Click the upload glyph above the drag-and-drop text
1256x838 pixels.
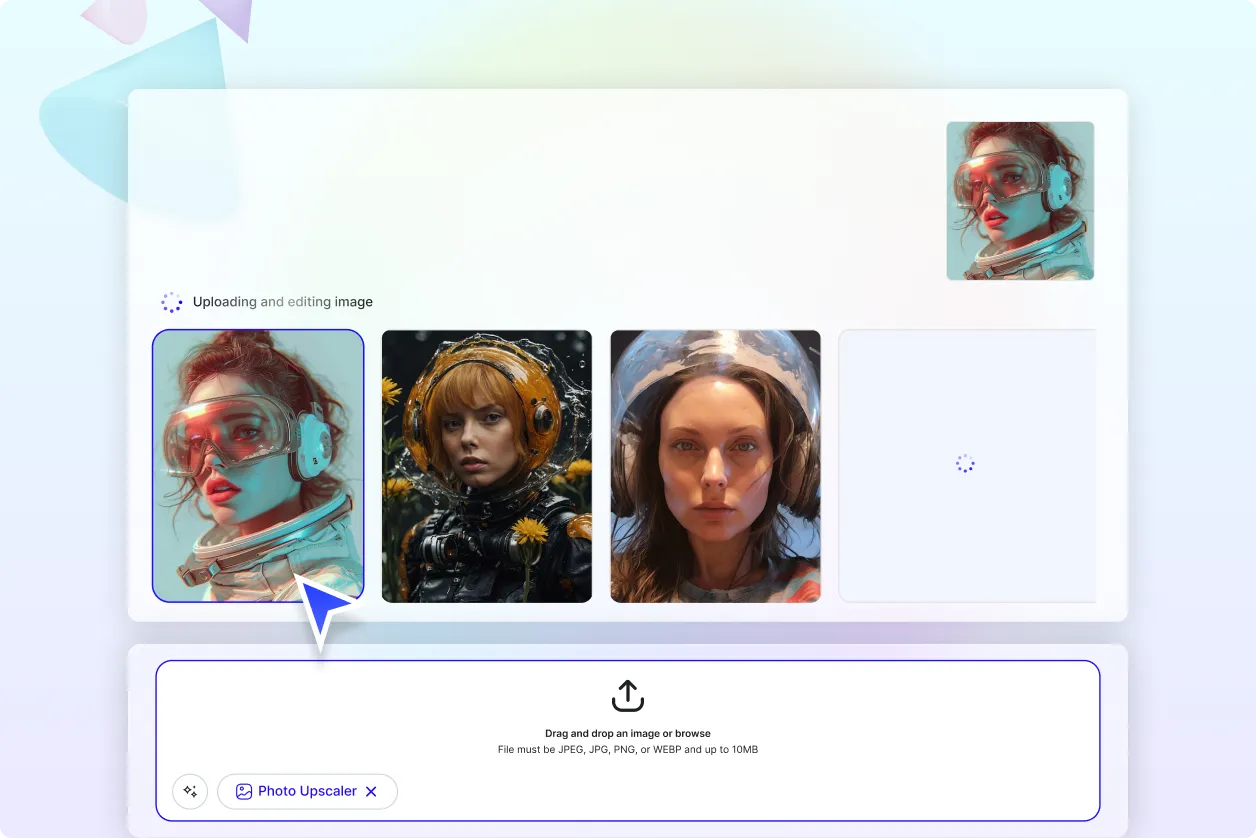point(627,695)
